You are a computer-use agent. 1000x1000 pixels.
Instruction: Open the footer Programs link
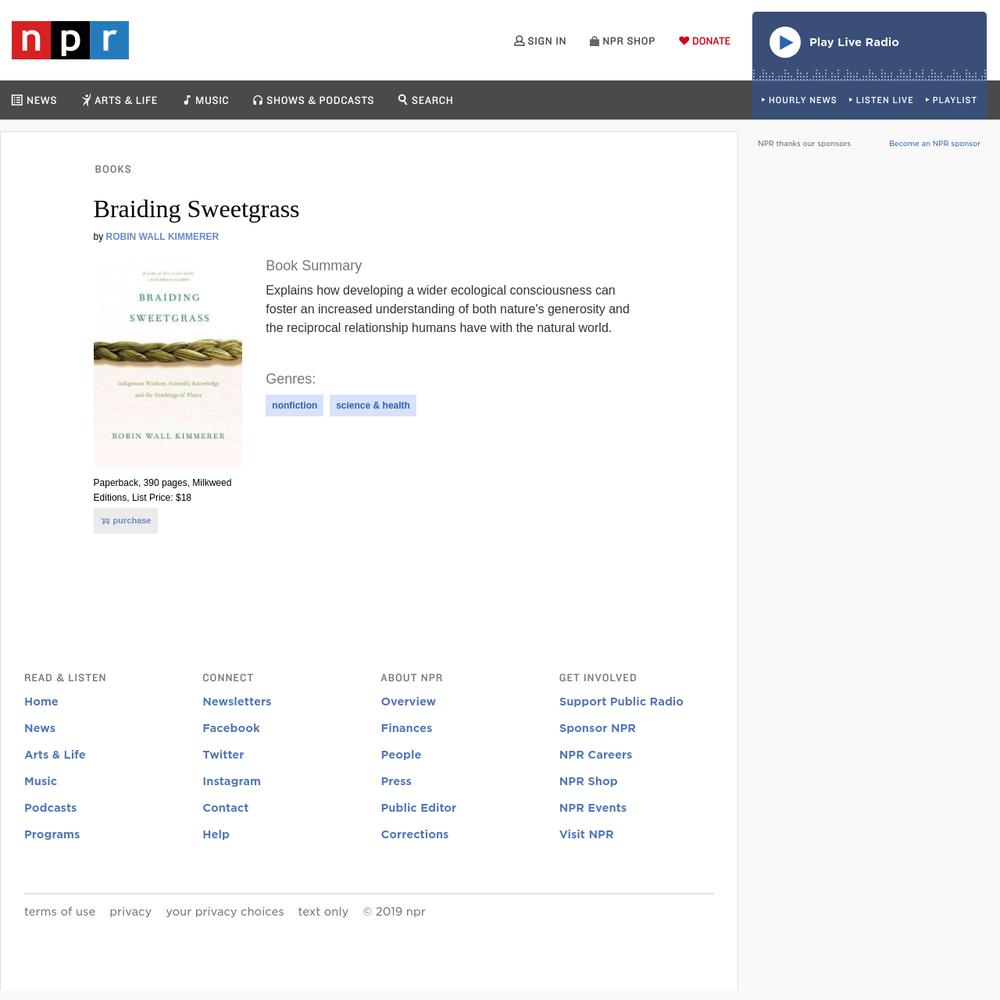coord(52,834)
